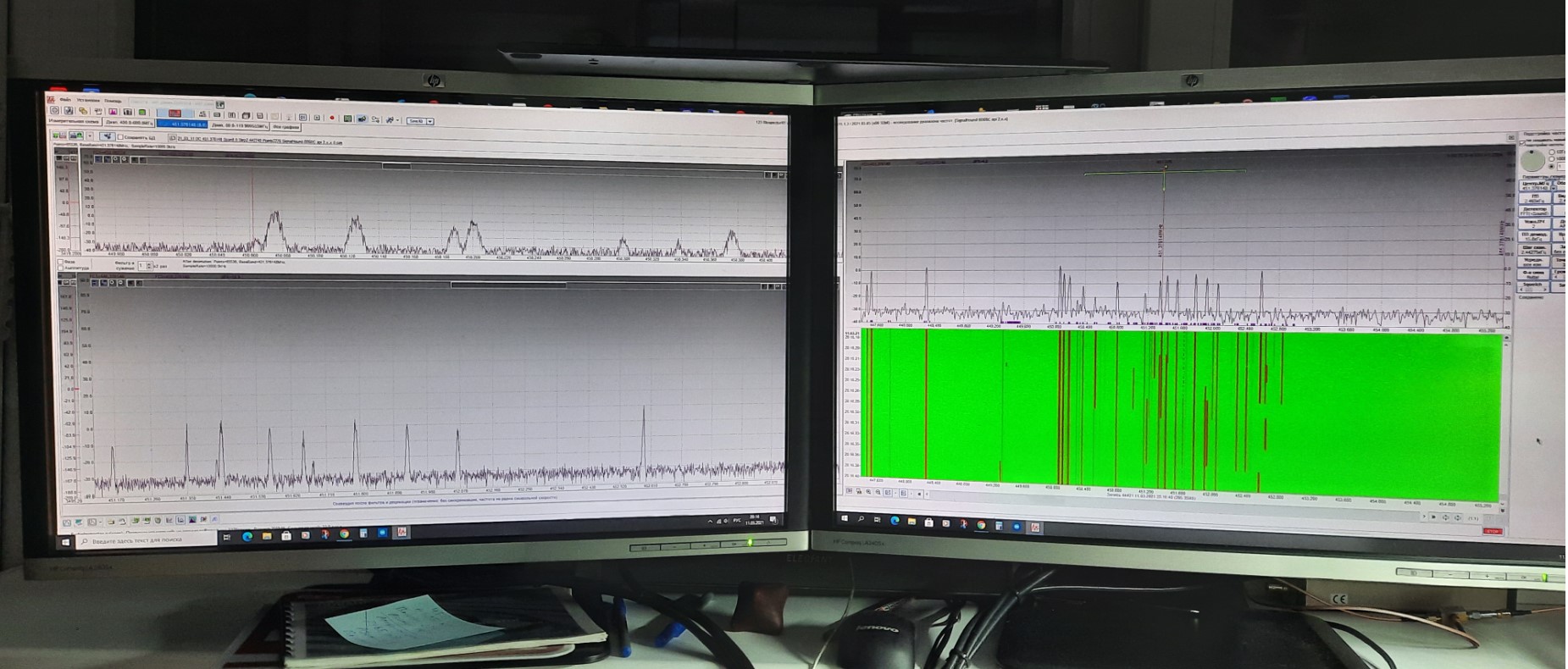Open the Помощь menu
This screenshot has height=669, width=1568.
tap(113, 101)
